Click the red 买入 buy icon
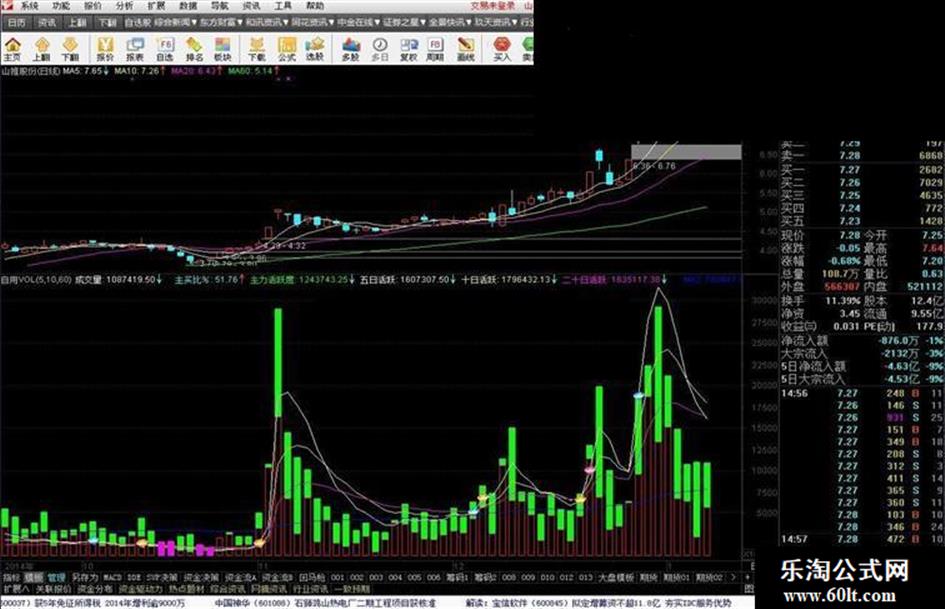The image size is (945, 609). (501, 49)
